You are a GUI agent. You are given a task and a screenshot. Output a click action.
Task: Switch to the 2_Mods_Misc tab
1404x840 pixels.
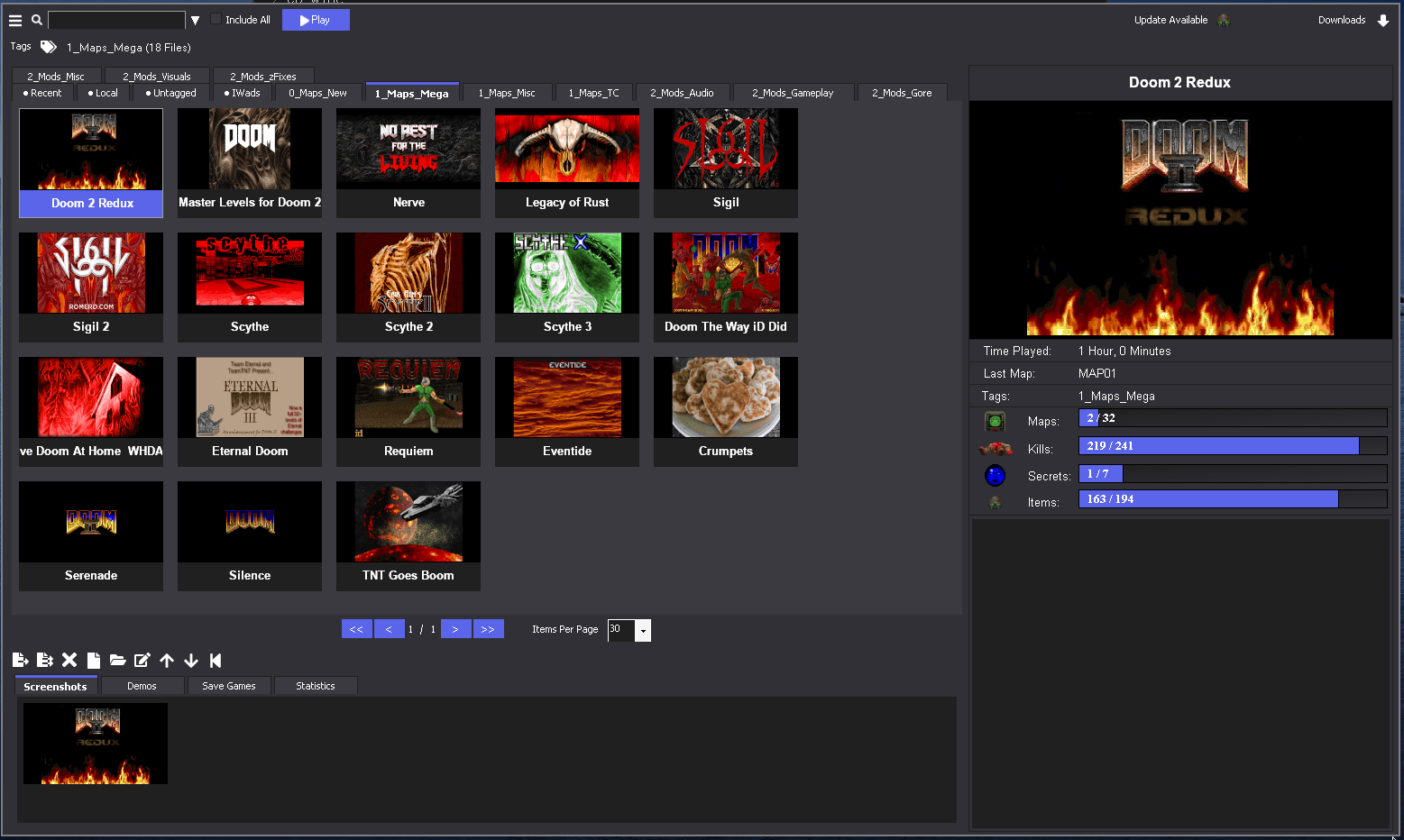56,77
